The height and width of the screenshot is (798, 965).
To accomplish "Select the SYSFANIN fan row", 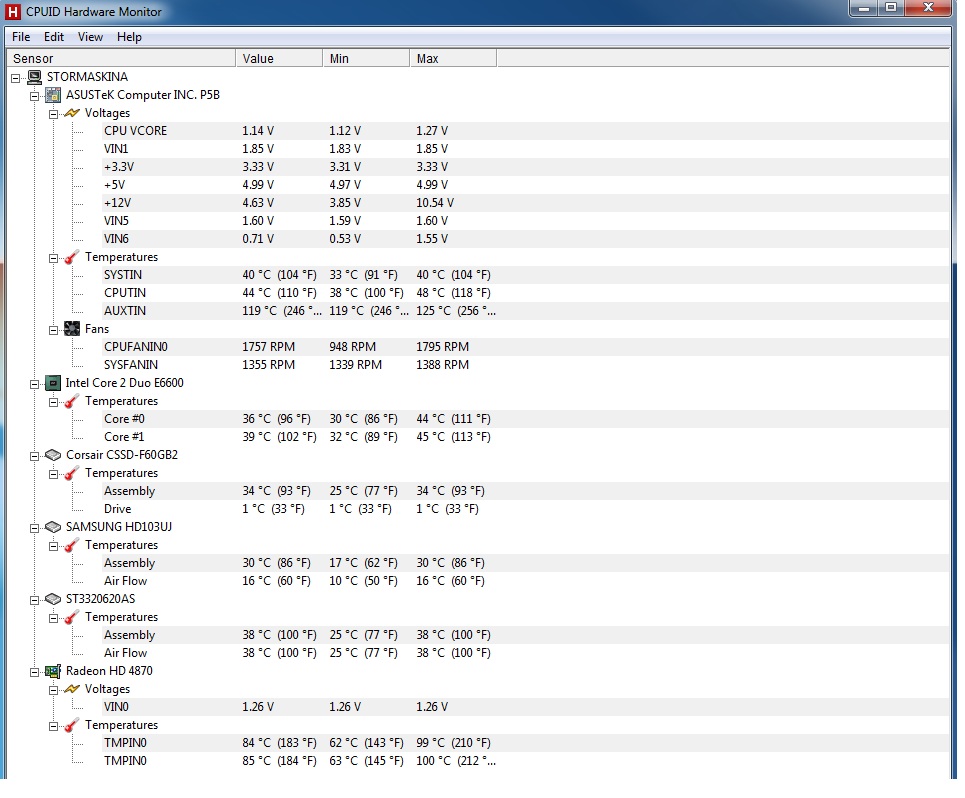I will (x=526, y=365).
